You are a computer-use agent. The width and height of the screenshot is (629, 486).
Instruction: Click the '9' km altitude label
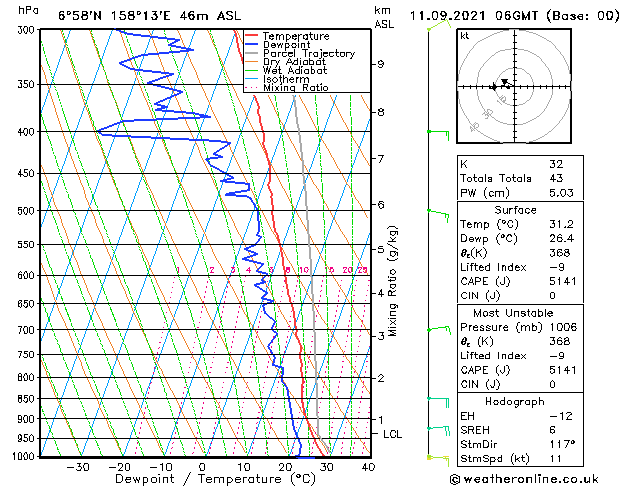click(380, 64)
